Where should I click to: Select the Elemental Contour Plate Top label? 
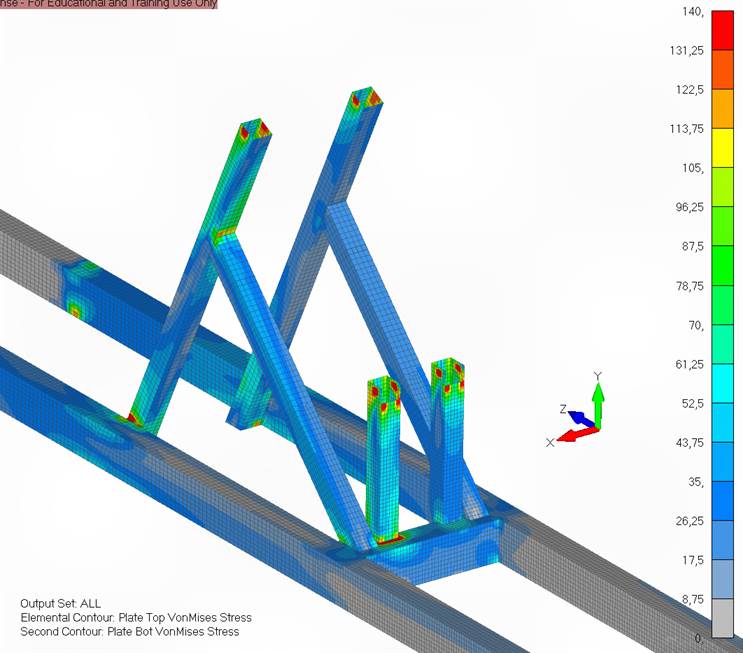tap(135, 618)
